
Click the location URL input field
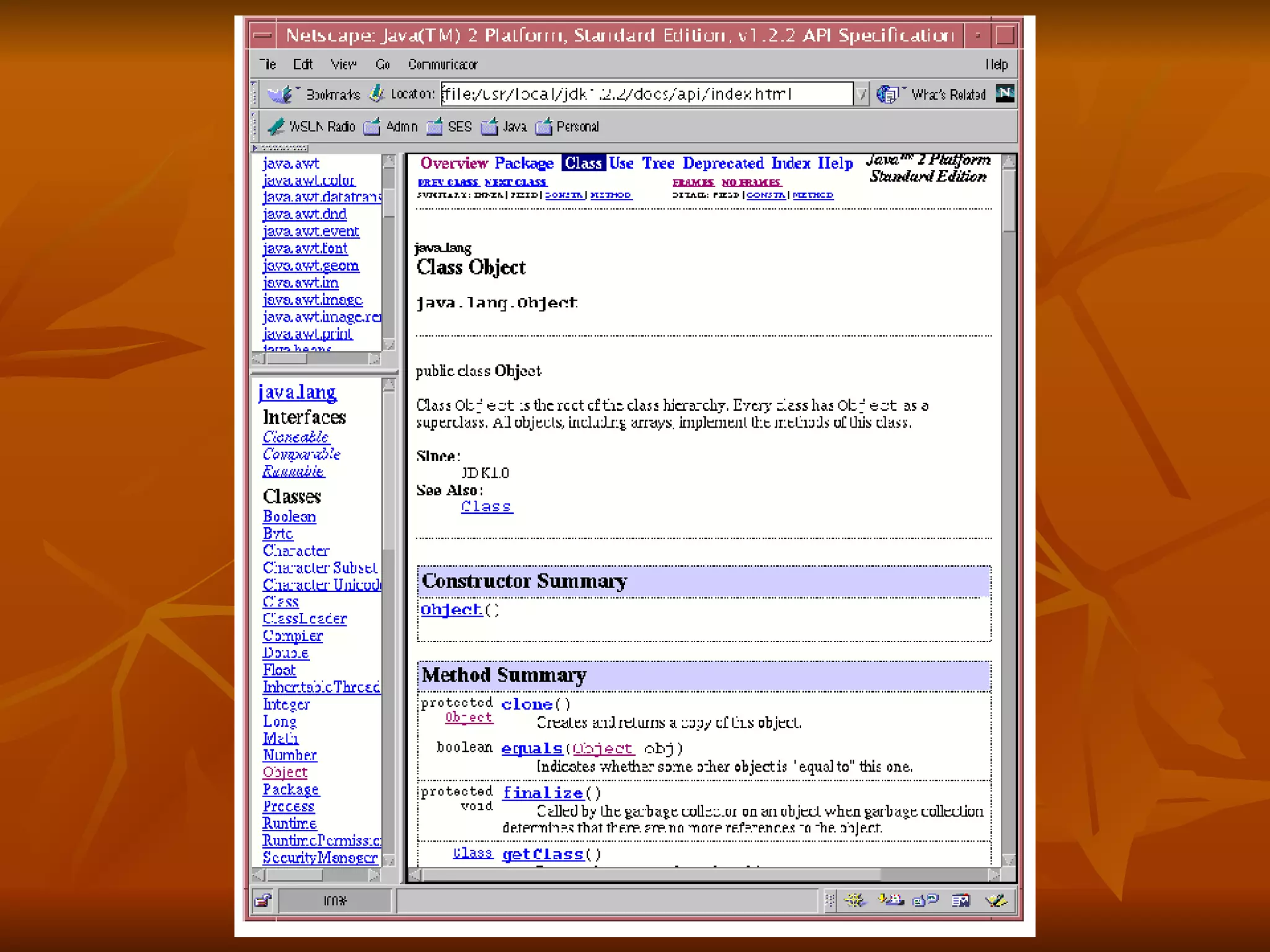tap(645, 94)
